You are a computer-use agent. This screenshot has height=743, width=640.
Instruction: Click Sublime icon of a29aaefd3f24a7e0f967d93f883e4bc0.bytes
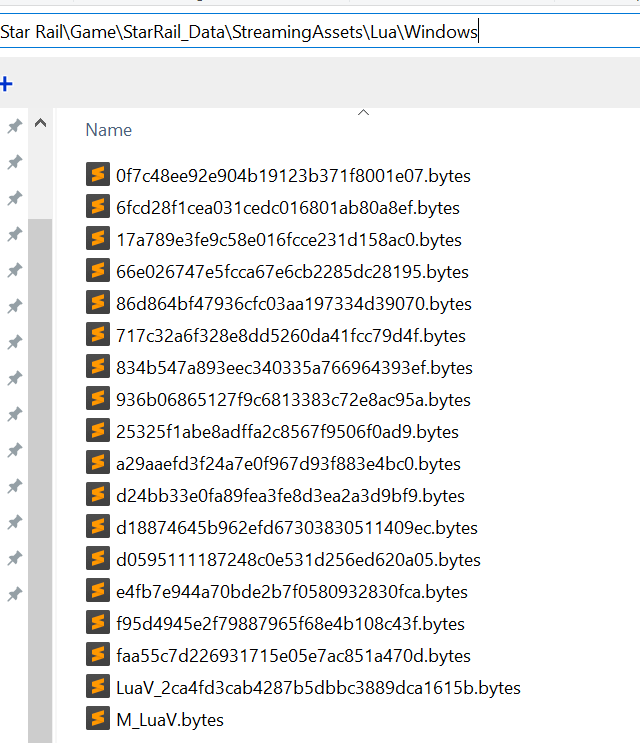click(x=98, y=462)
